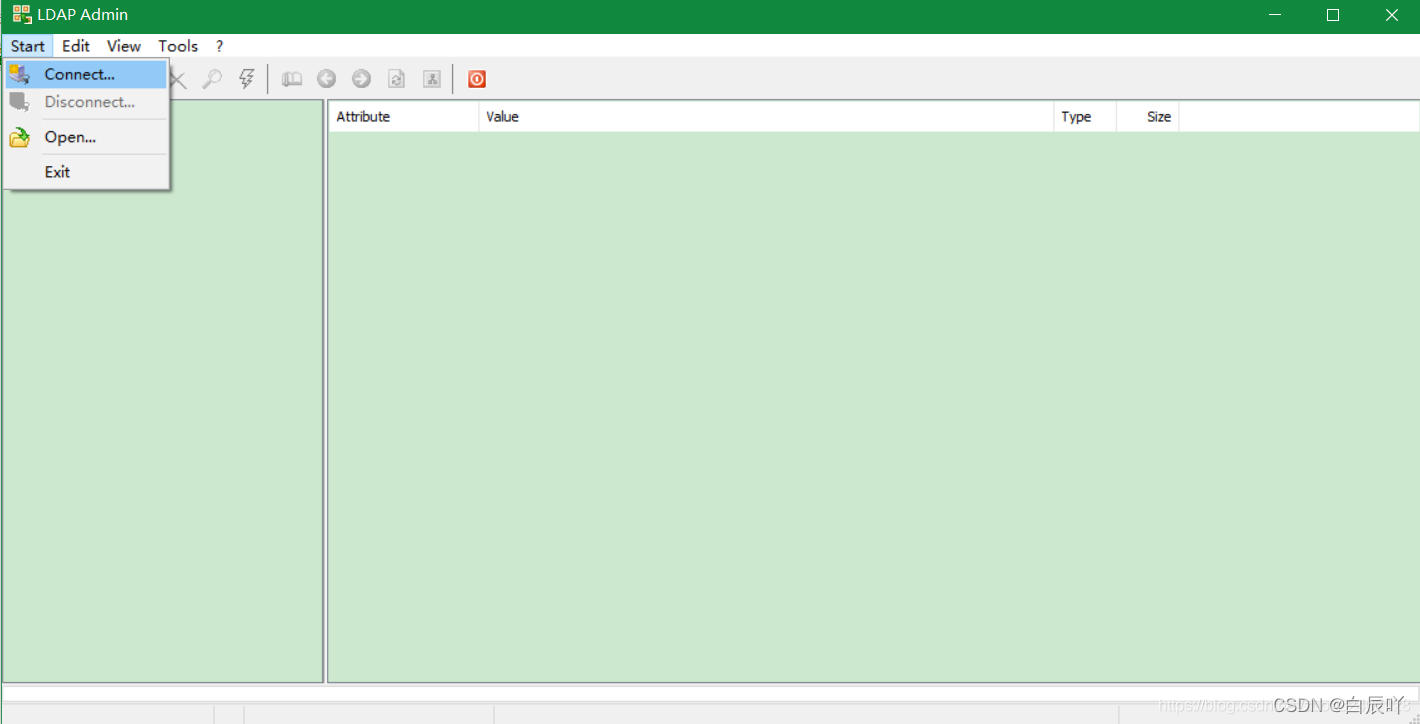Open the Edit menu

(x=76, y=46)
